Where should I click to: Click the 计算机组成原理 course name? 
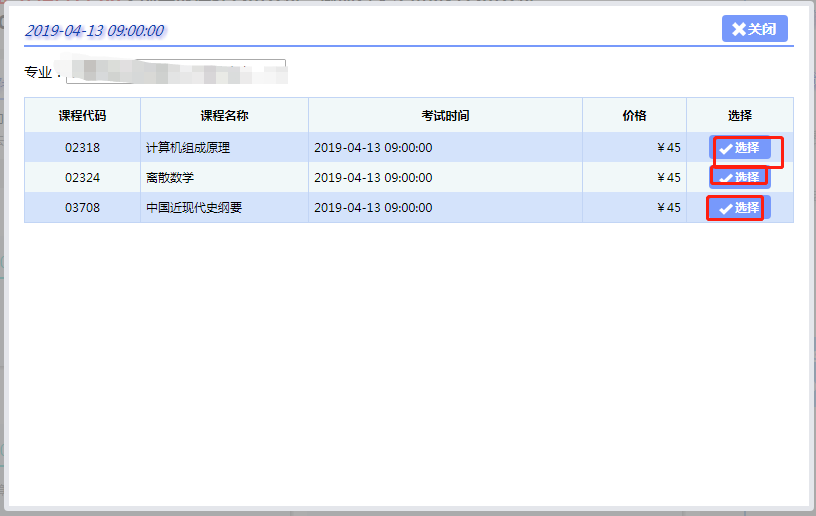pos(188,148)
